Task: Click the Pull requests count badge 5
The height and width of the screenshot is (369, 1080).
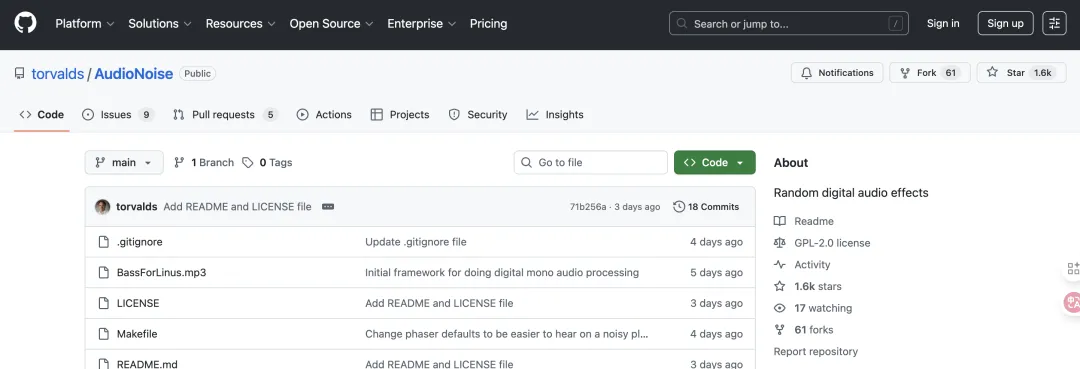Action: 271,115
